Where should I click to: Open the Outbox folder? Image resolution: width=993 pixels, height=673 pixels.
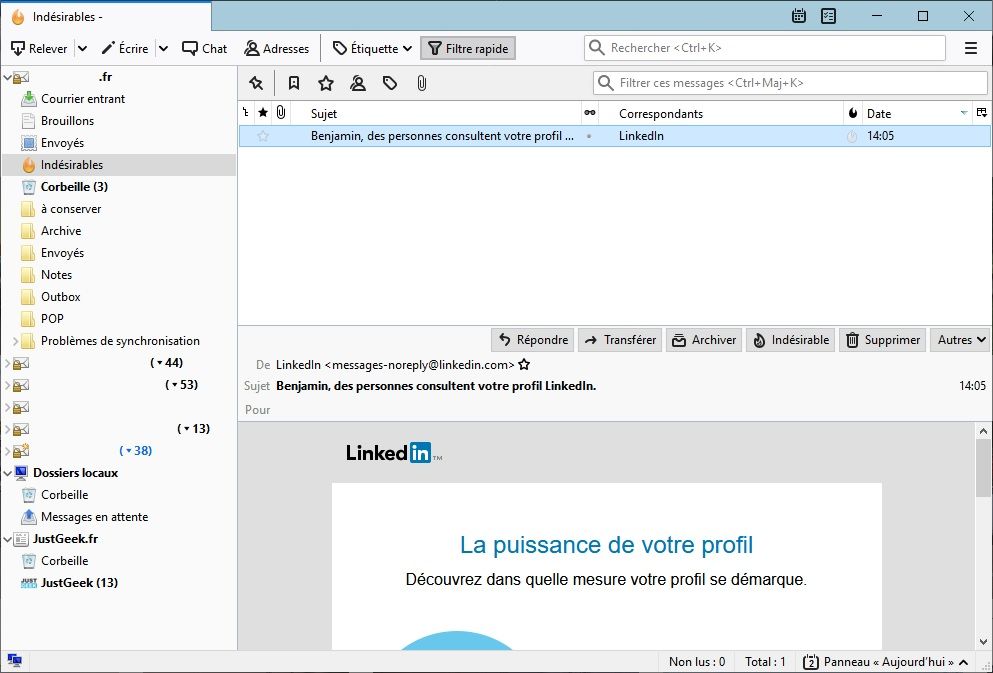point(61,297)
